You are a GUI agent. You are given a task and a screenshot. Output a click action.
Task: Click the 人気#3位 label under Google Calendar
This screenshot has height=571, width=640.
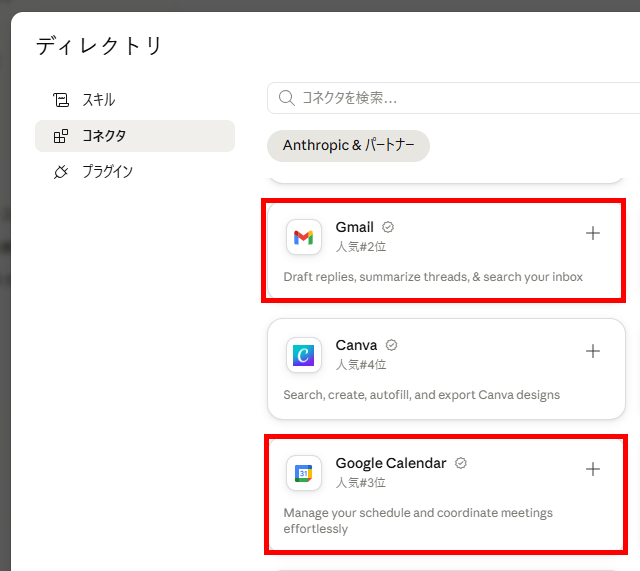[361, 482]
